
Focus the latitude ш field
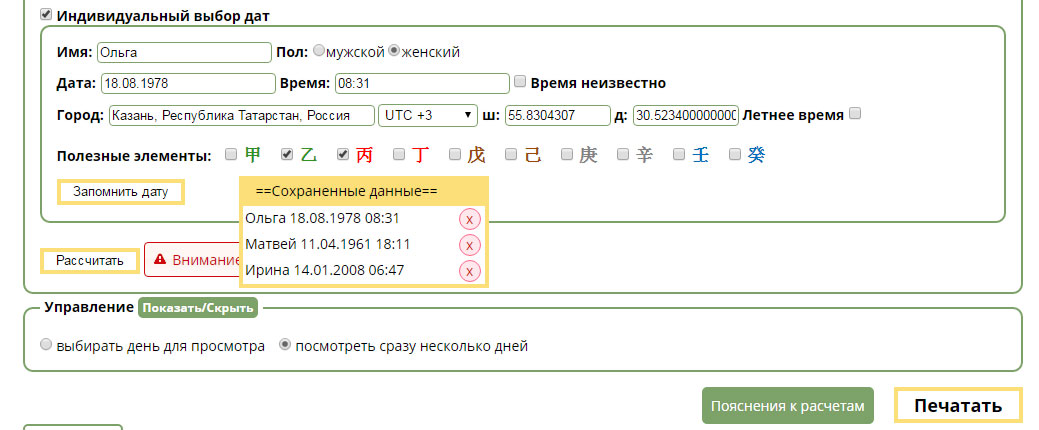[x=557, y=115]
